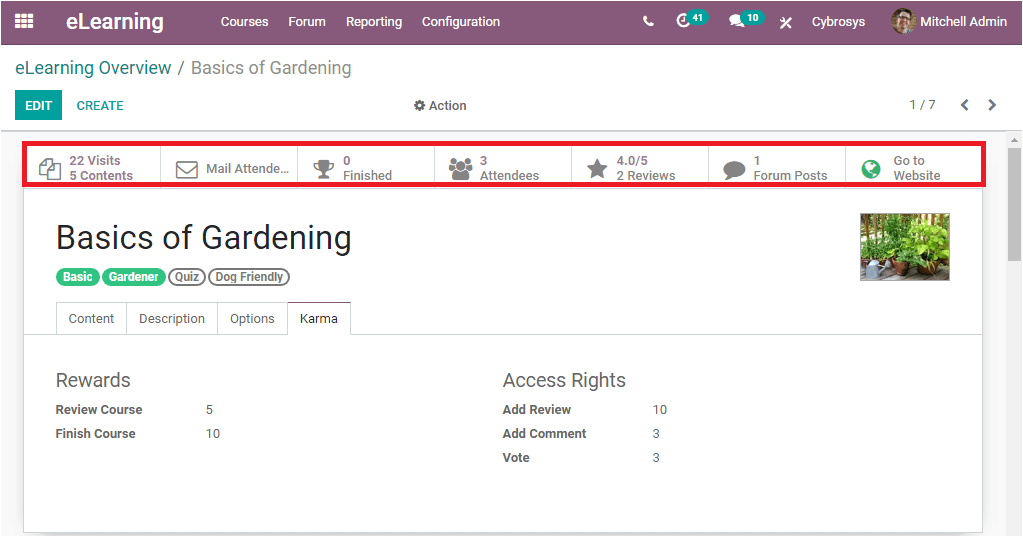The image size is (1023, 537).
Task: Click the EDIT button
Action: (x=38, y=105)
